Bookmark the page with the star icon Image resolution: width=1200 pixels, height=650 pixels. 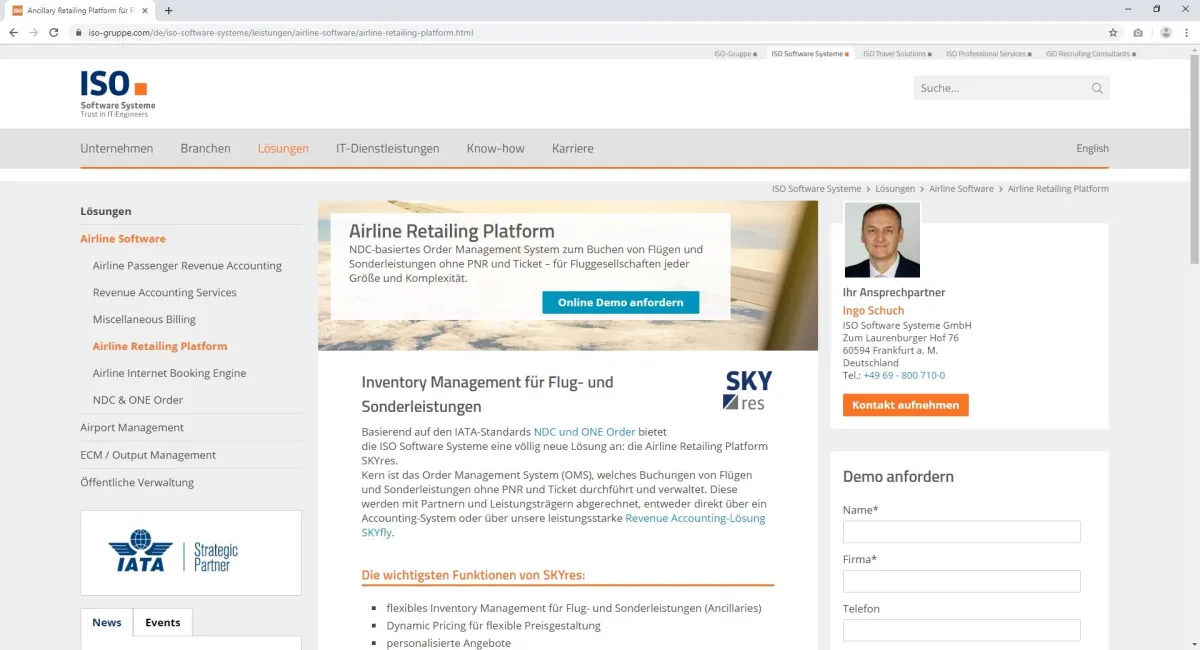1112,32
